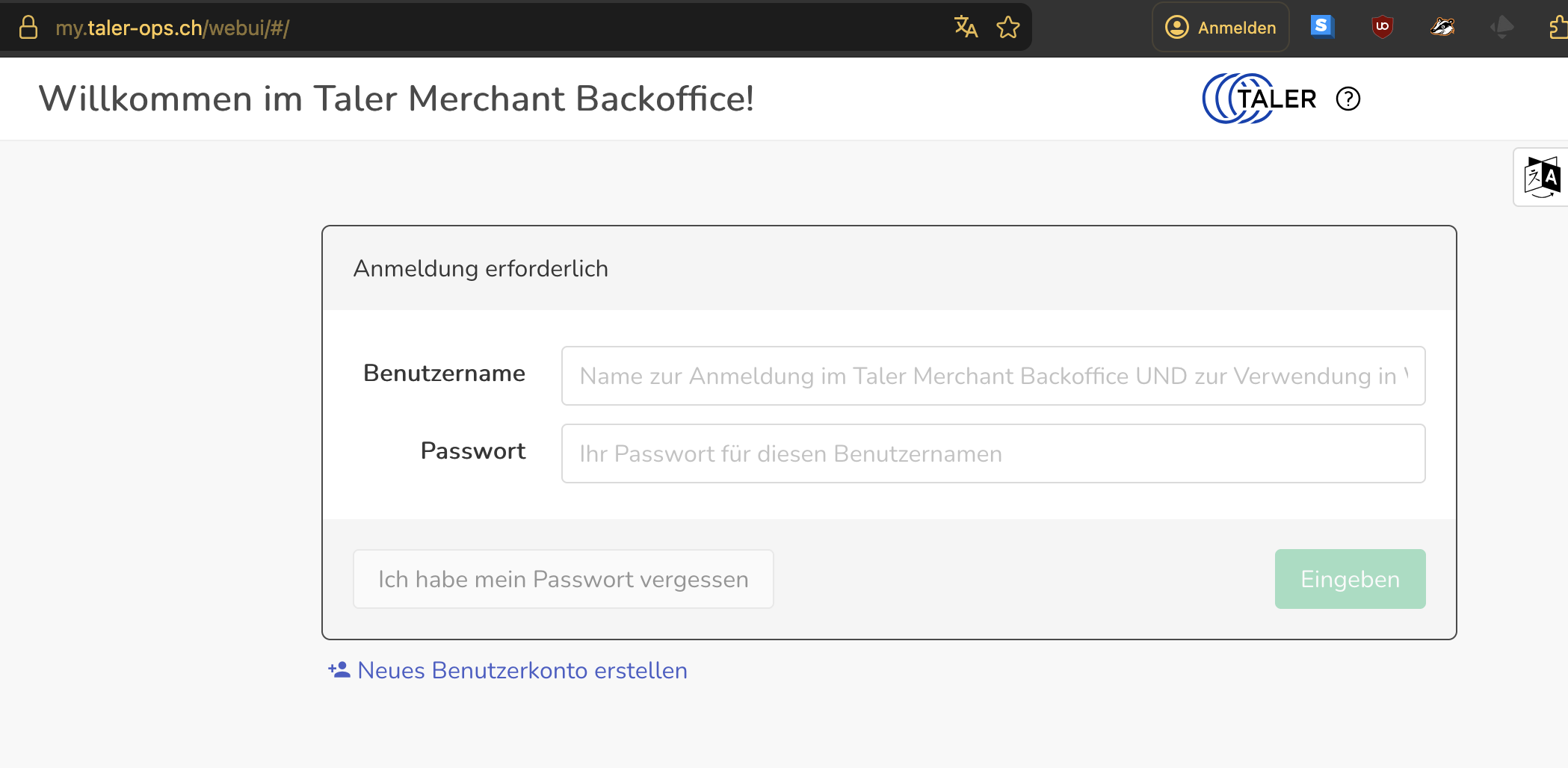Open "Neues Benutzerkonto erstellen" link

click(522, 670)
